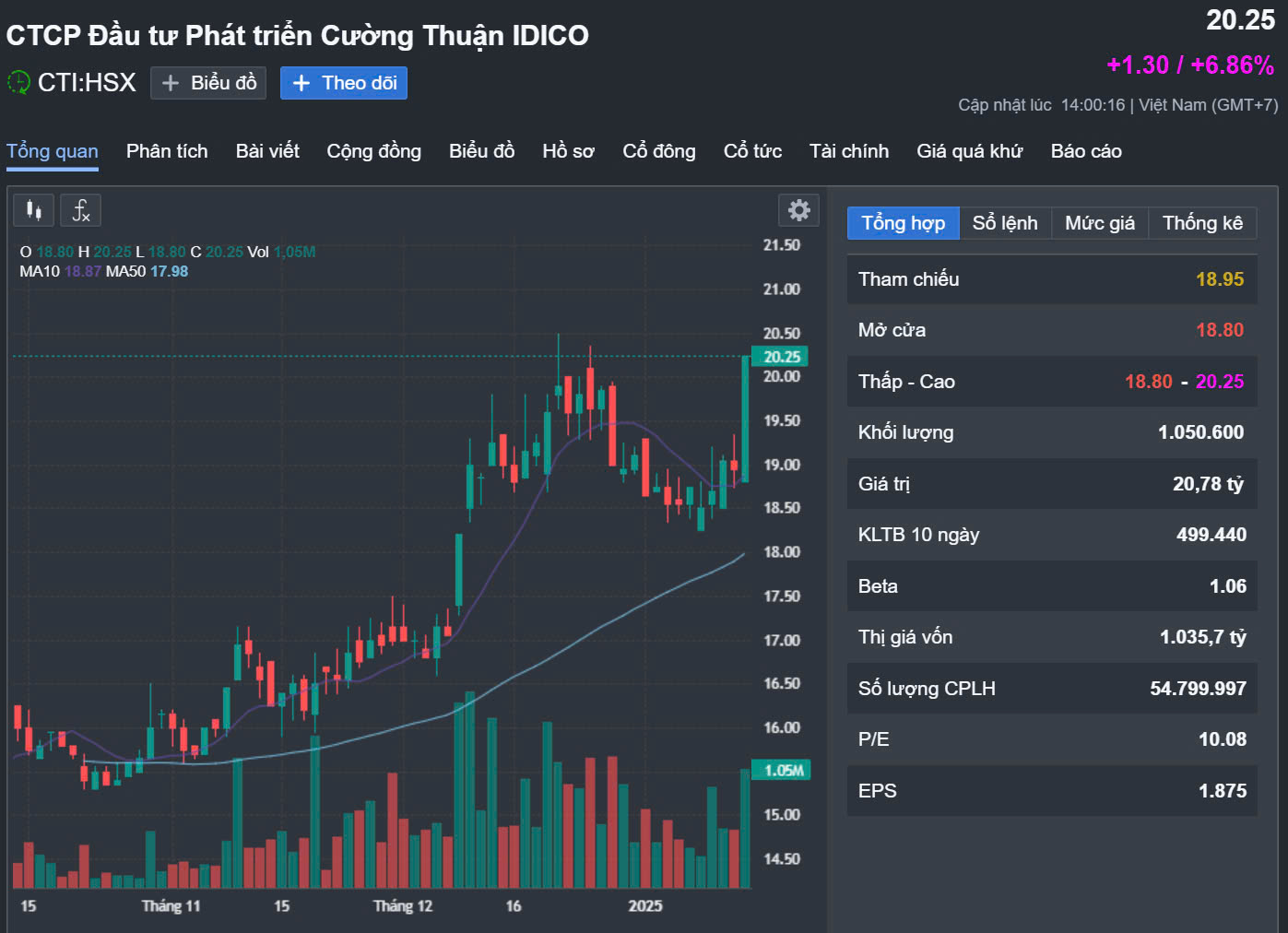Click the Thị giá vốn value 1.035,7 tỷ
Screen dimensions: 1288x933
point(1202,637)
